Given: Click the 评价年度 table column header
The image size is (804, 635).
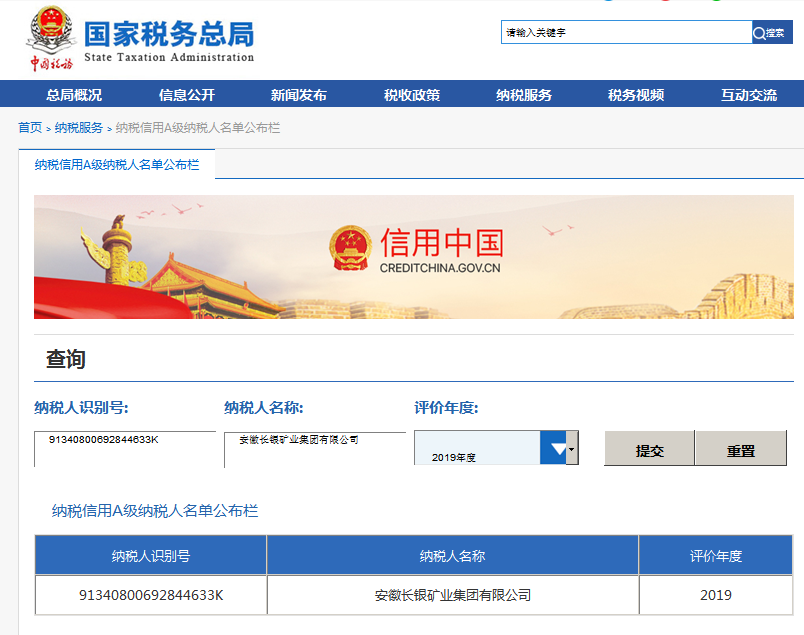Looking at the screenshot, I should [x=716, y=555].
